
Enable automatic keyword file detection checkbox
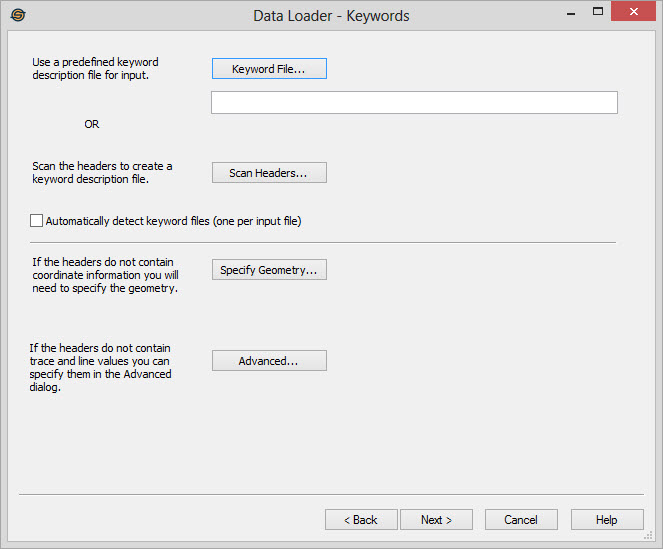pyautogui.click(x=37, y=221)
